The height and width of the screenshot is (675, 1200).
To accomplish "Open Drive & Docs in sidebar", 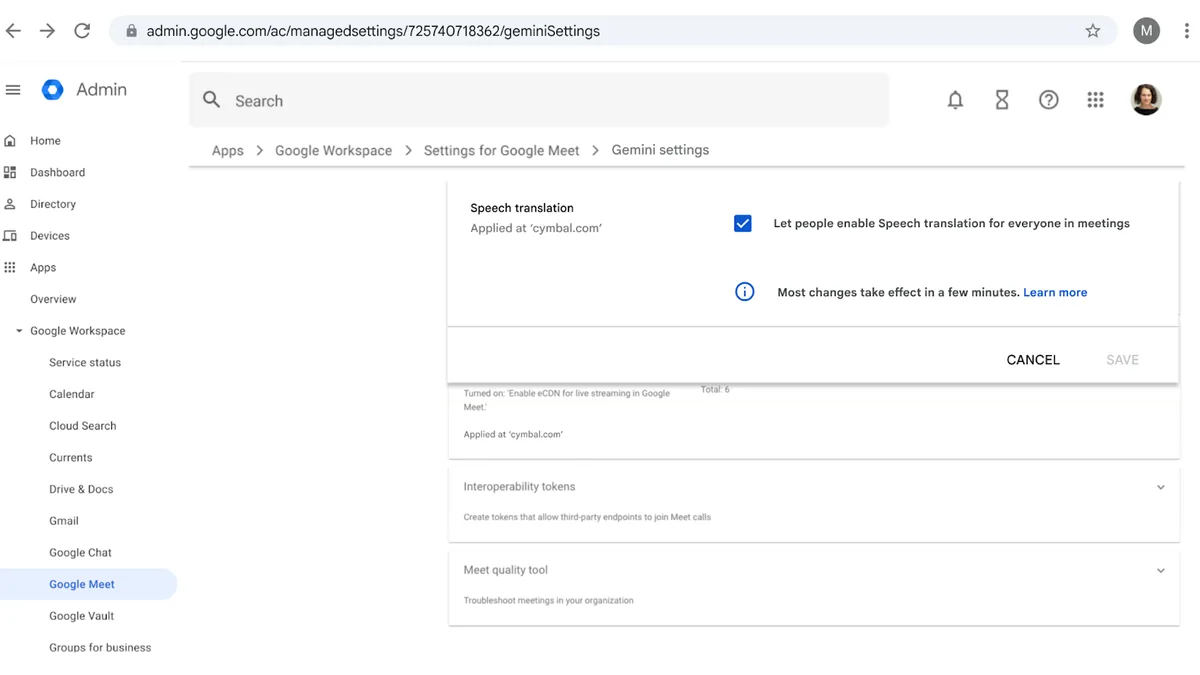I will pyautogui.click(x=81, y=489).
